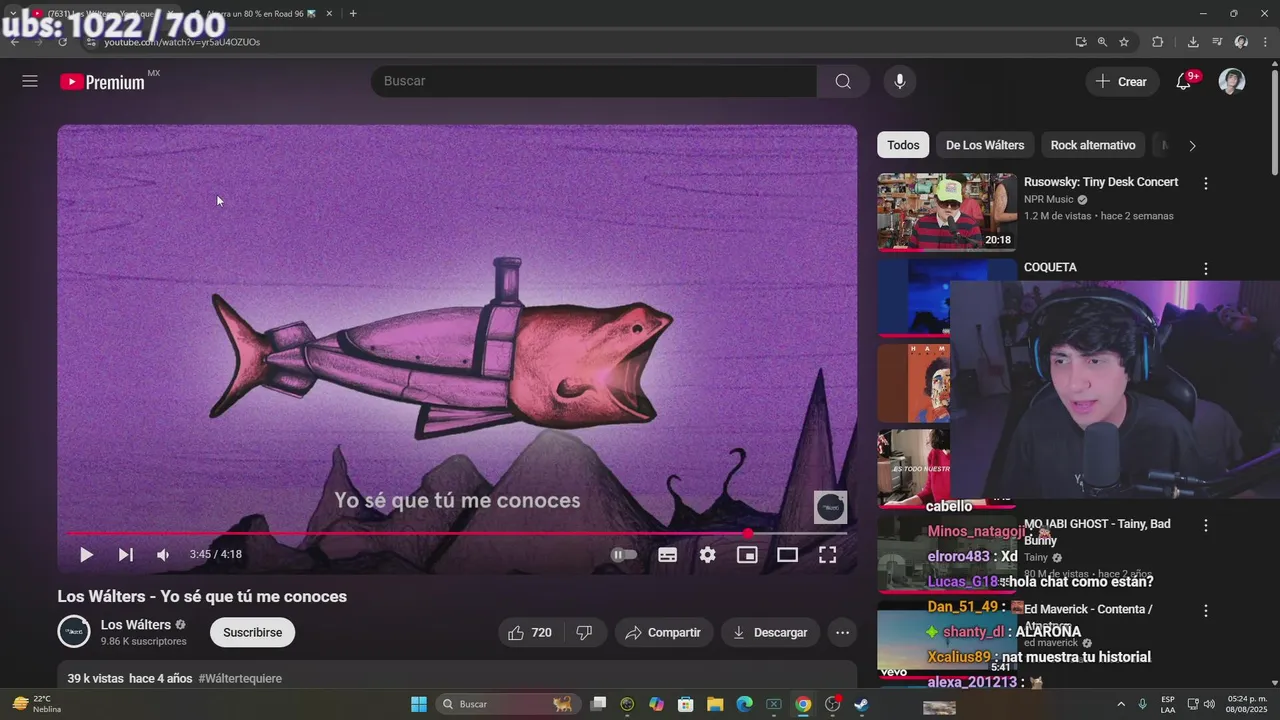
Task: Open the options menu for the Ed Maverick video
Action: click(1206, 610)
